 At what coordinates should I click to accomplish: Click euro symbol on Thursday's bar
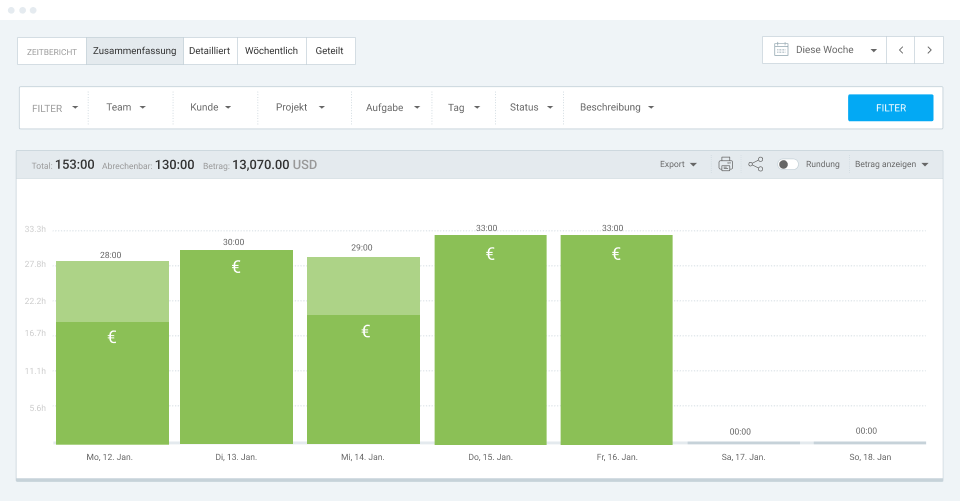coord(490,254)
